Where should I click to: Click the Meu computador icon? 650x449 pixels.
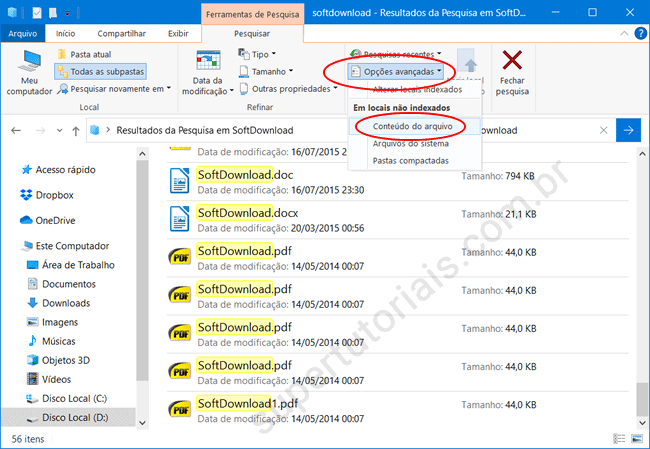point(29,64)
